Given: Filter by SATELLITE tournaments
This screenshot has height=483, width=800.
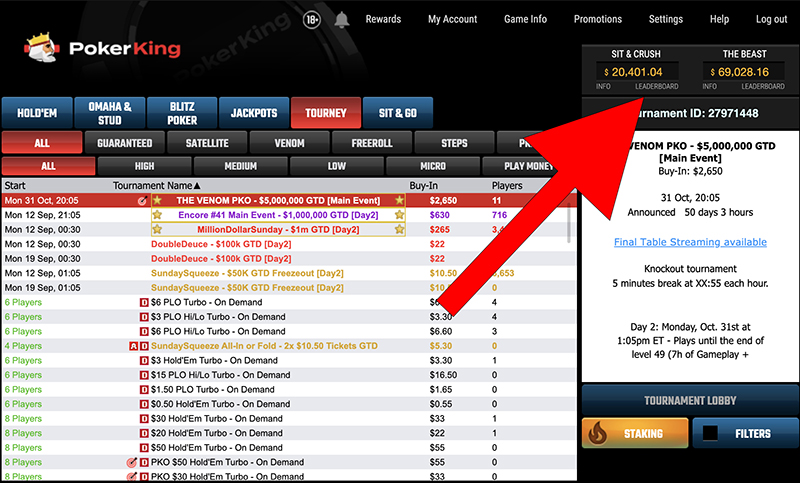Looking at the screenshot, I should point(207,143).
